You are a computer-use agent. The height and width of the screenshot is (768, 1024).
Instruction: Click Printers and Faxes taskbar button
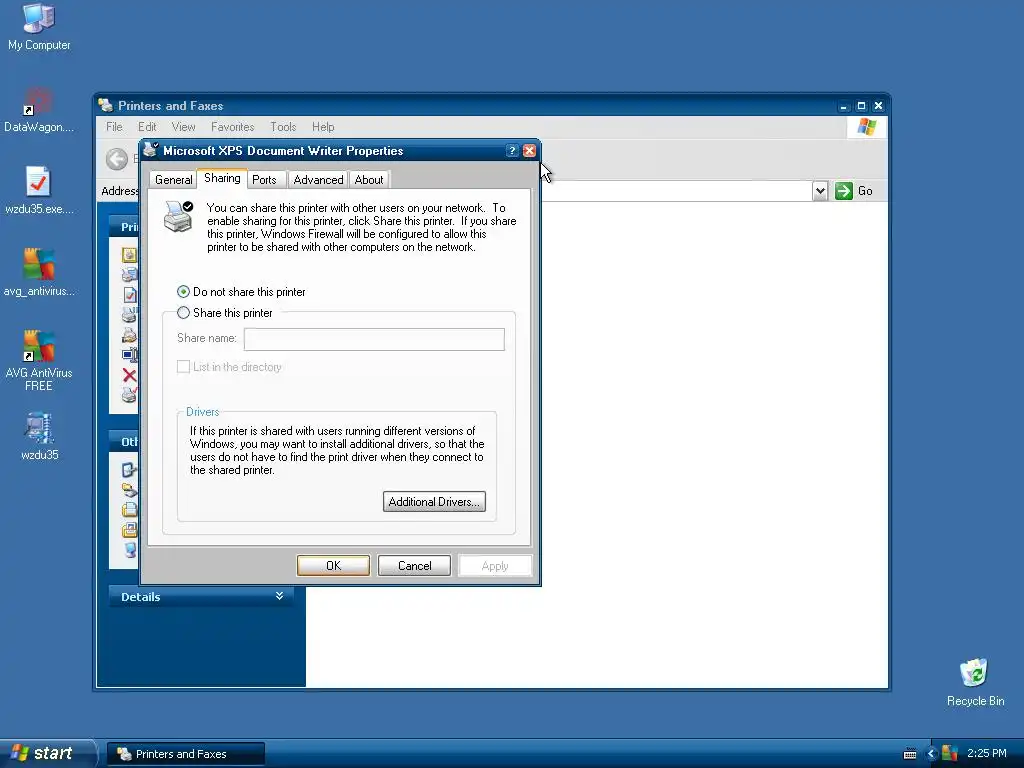(186, 754)
